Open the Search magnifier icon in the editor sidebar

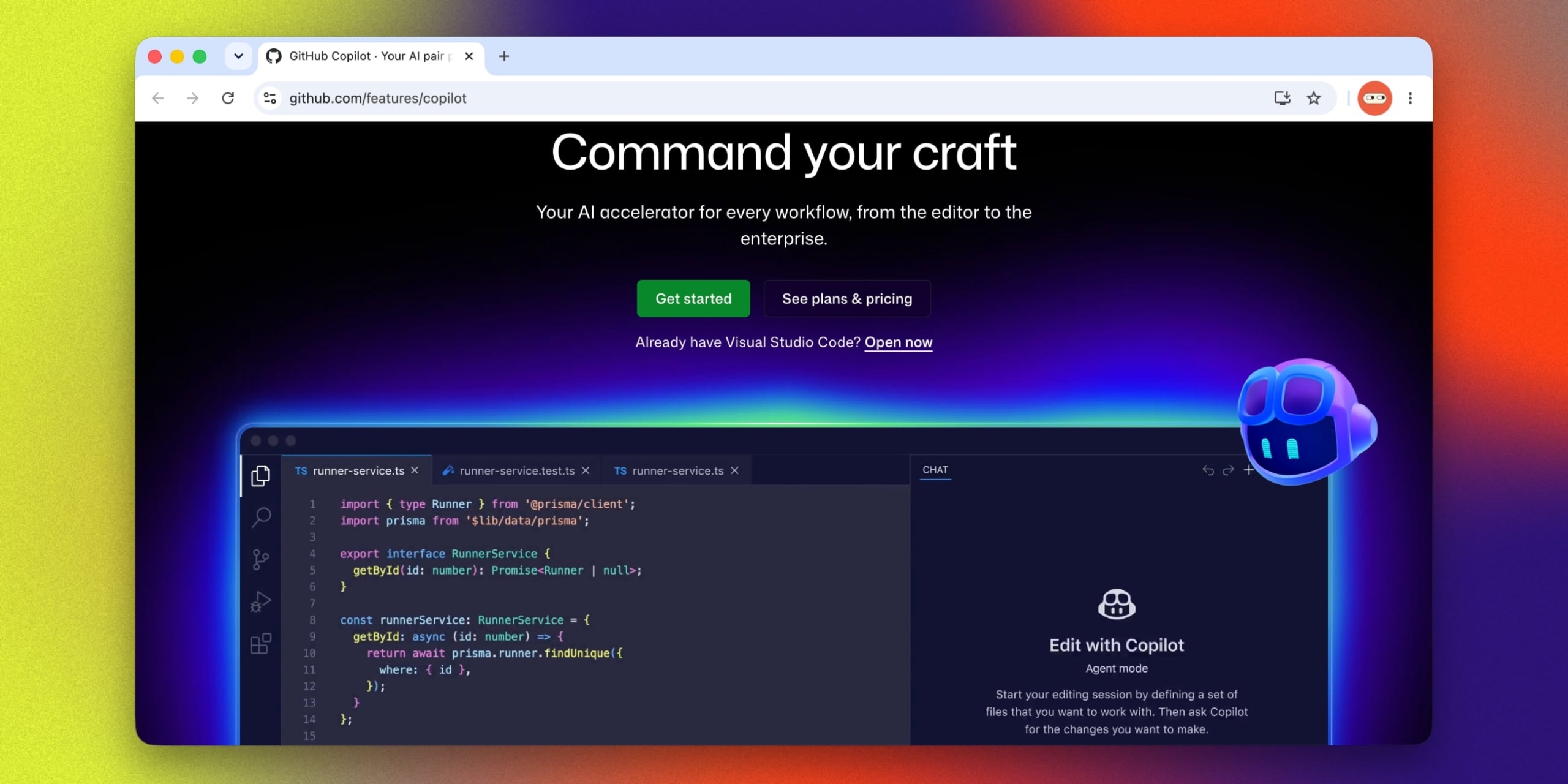[x=261, y=518]
